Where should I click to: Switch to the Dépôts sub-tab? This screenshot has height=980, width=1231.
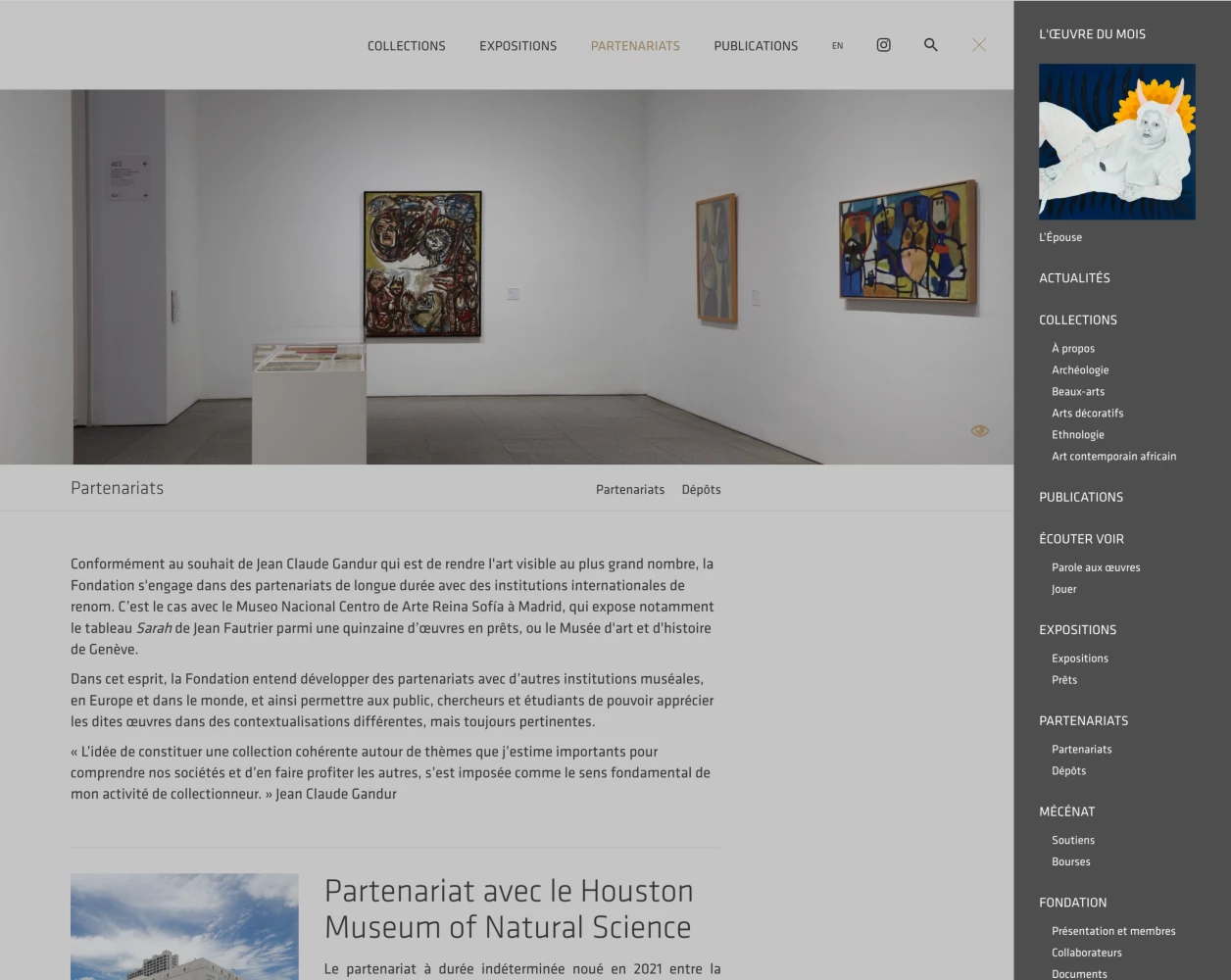point(701,490)
